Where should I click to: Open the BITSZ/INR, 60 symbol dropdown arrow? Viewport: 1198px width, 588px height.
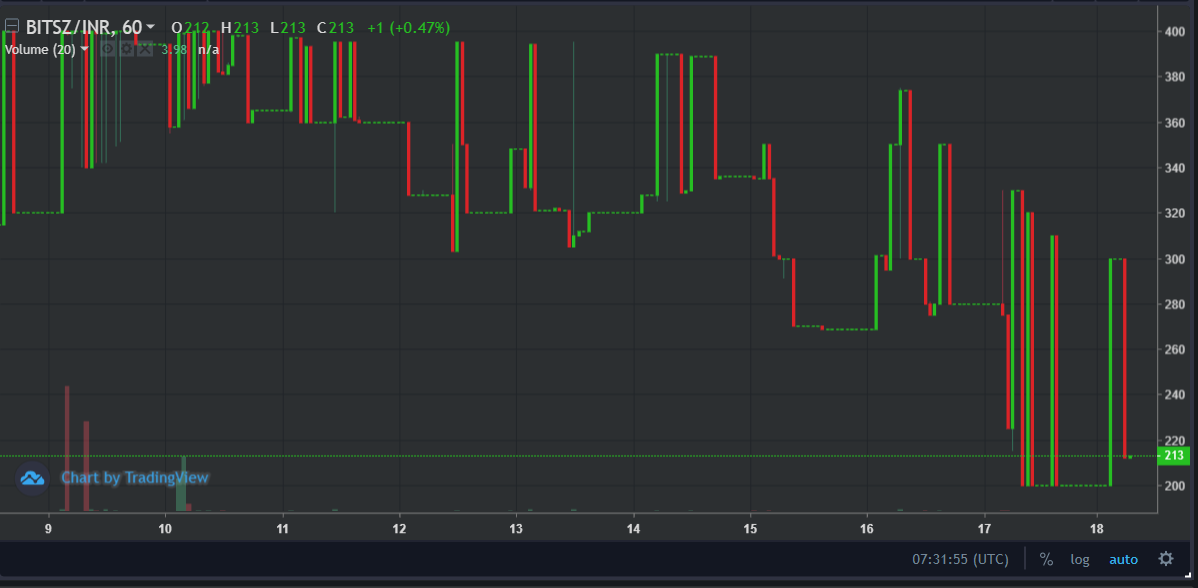pyautogui.click(x=151, y=27)
